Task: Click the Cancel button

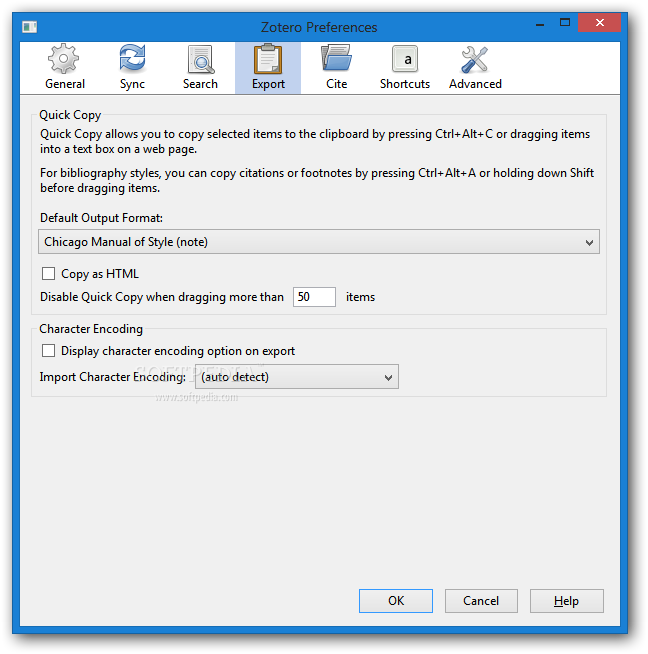Action: 481,601
